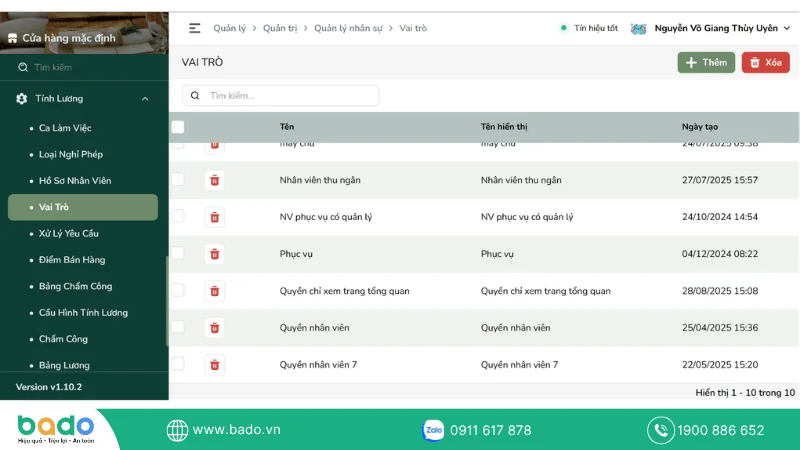The height and width of the screenshot is (450, 800).
Task: Click Quản lý breadcrumb link
Action: click(x=230, y=28)
